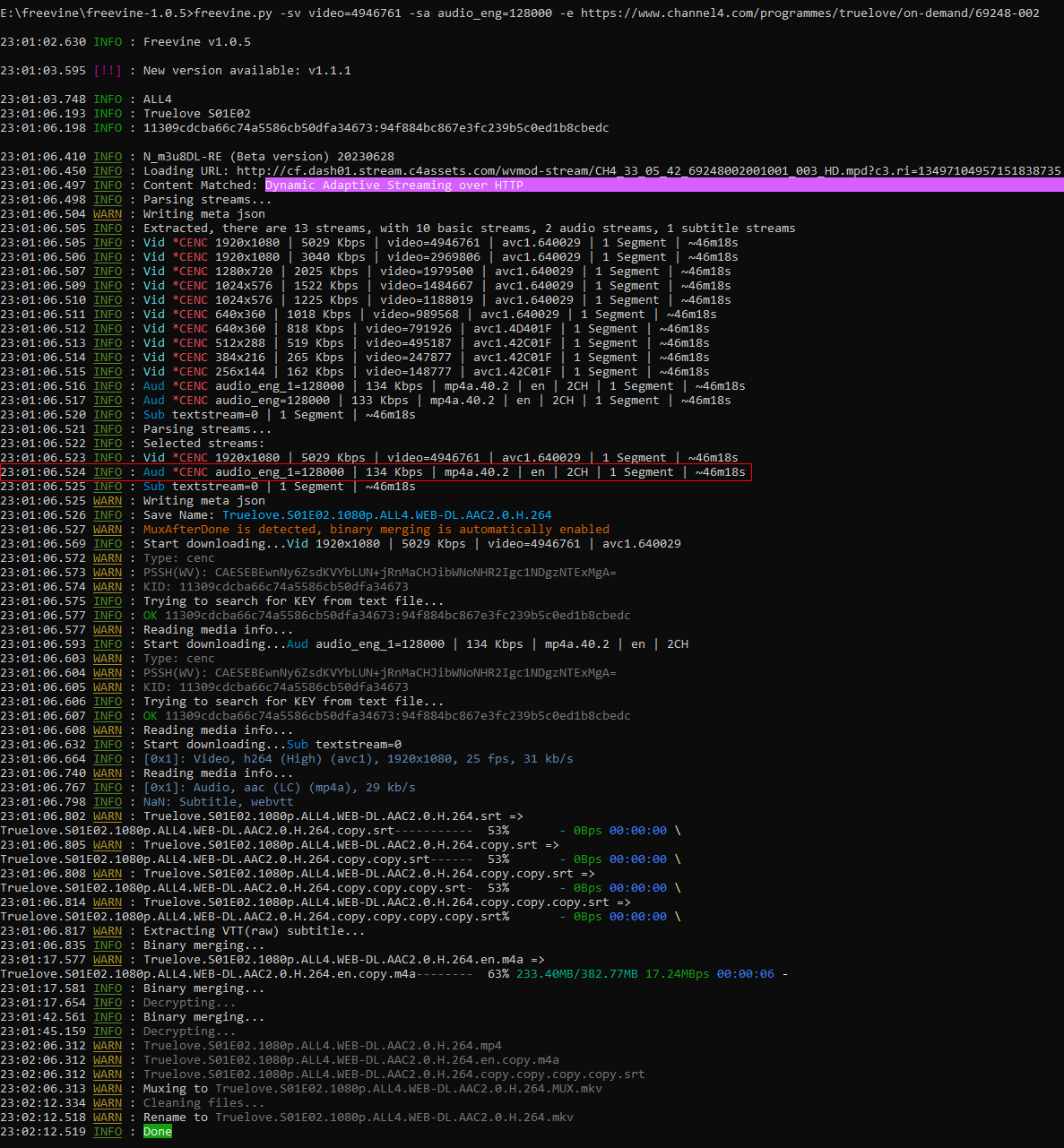The width and height of the screenshot is (1064, 1148).
Task: Click 'Extracting VTT(raw) subtitle...' line
Action: point(255,931)
